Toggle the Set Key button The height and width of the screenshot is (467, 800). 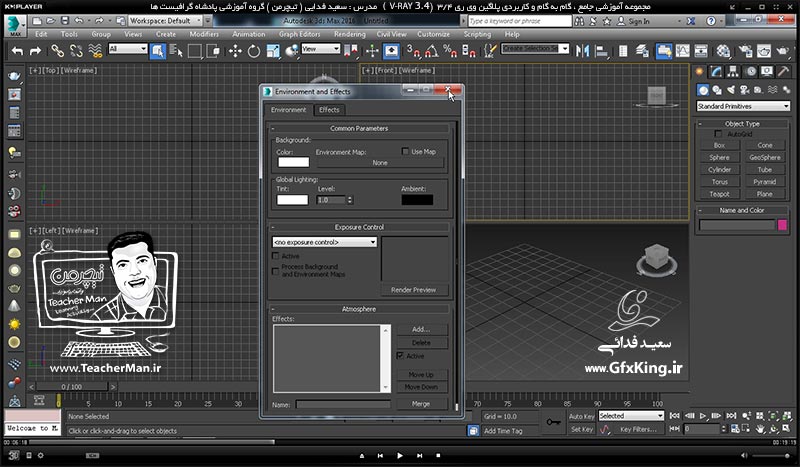click(582, 429)
